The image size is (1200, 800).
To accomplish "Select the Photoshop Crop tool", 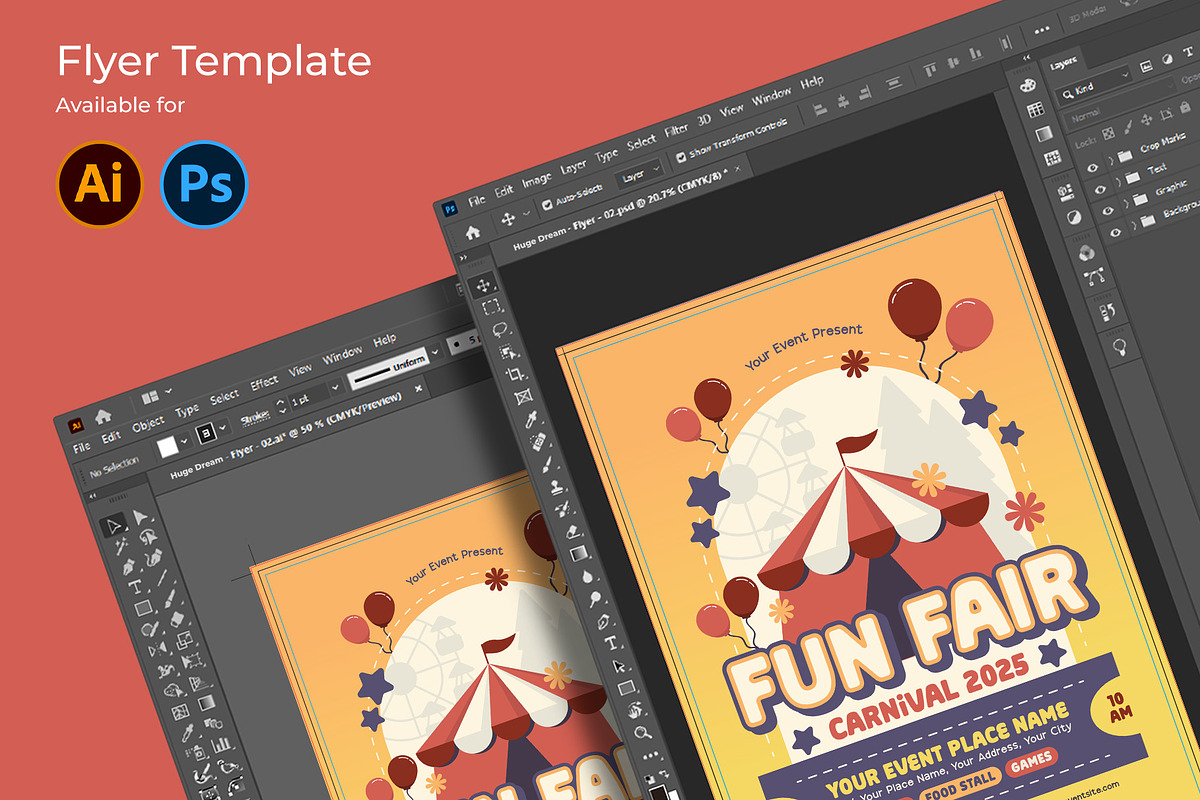I will [x=516, y=374].
